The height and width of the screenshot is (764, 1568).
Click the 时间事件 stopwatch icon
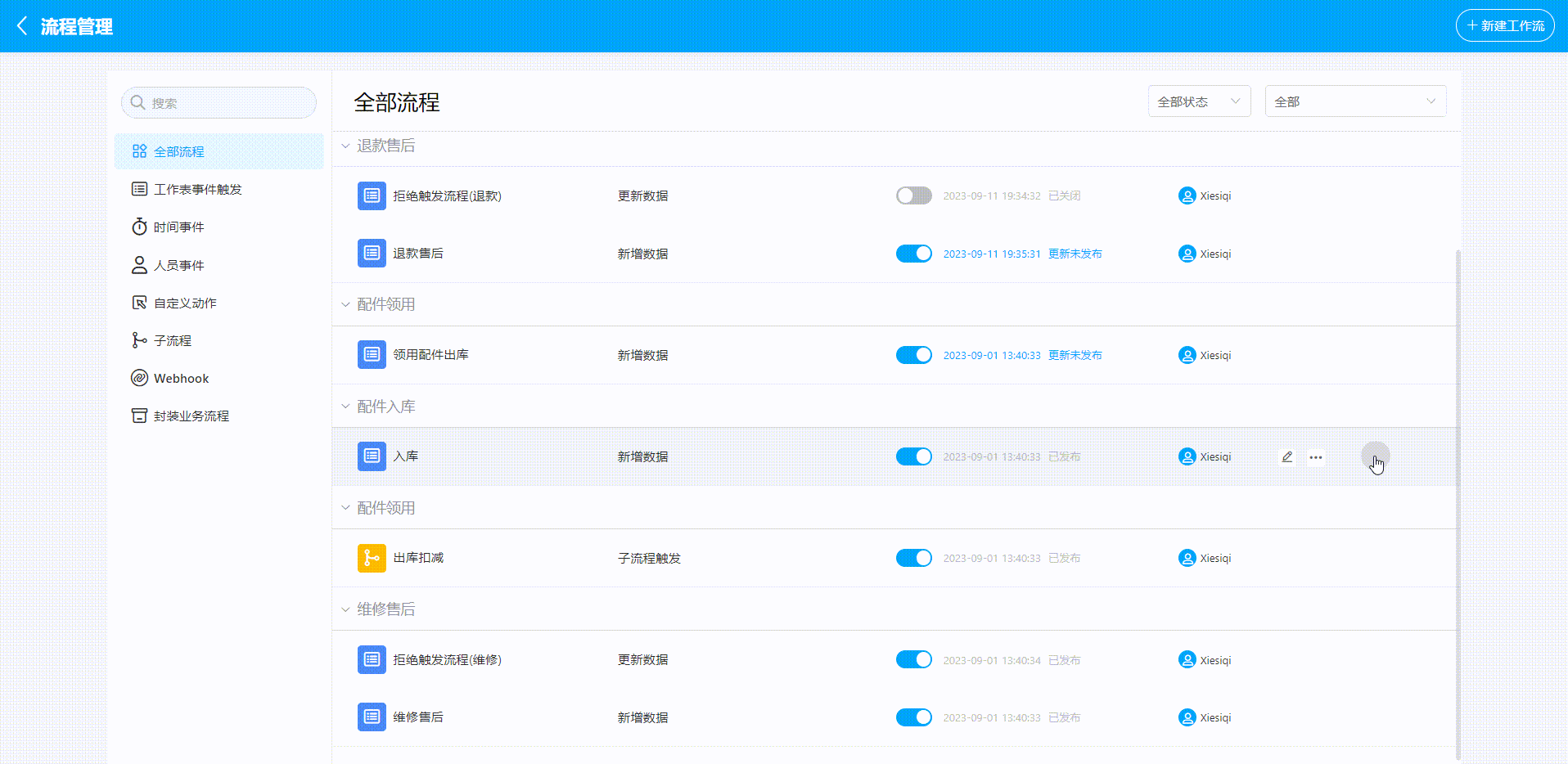coord(139,227)
